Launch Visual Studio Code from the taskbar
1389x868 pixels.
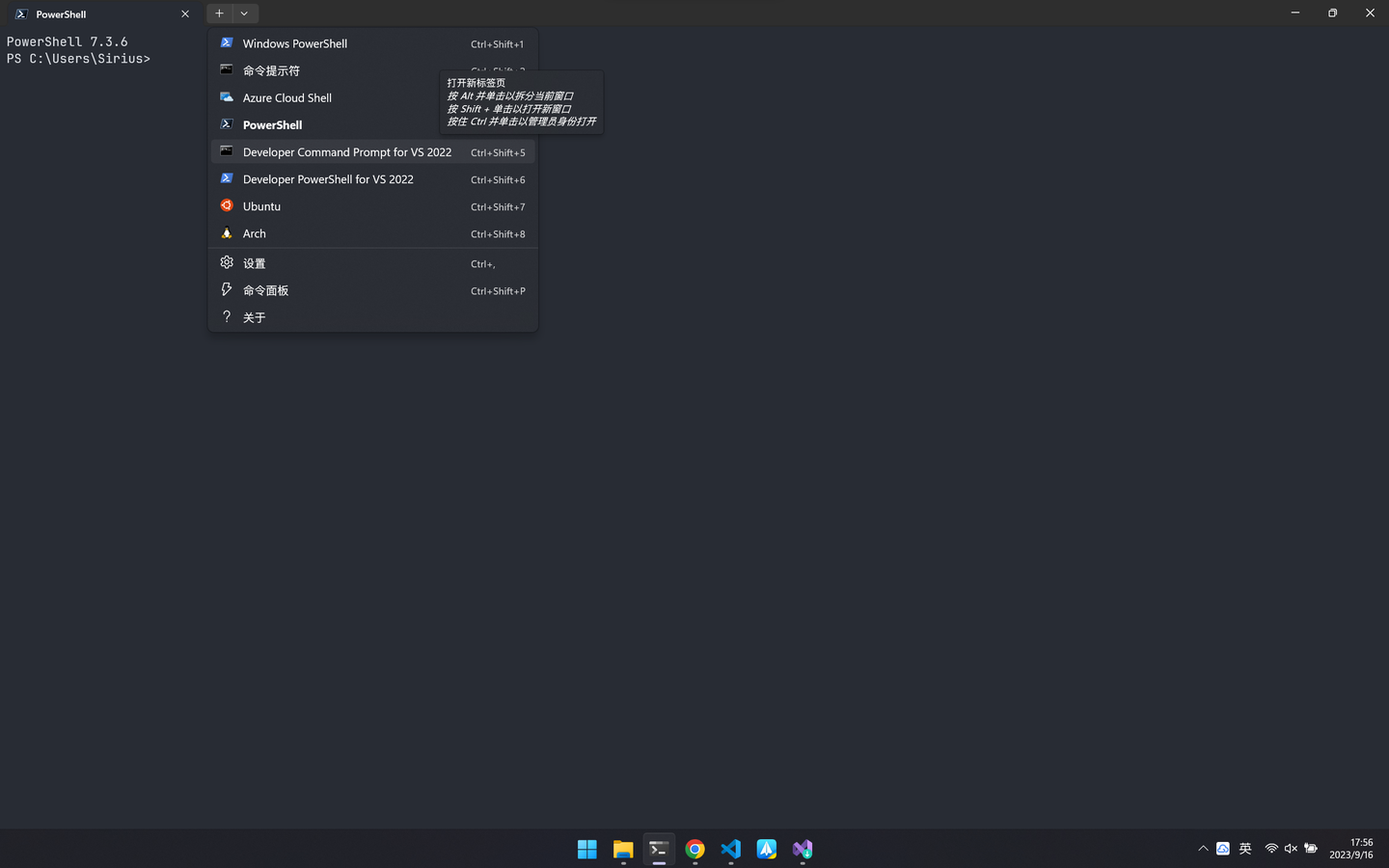click(730, 850)
